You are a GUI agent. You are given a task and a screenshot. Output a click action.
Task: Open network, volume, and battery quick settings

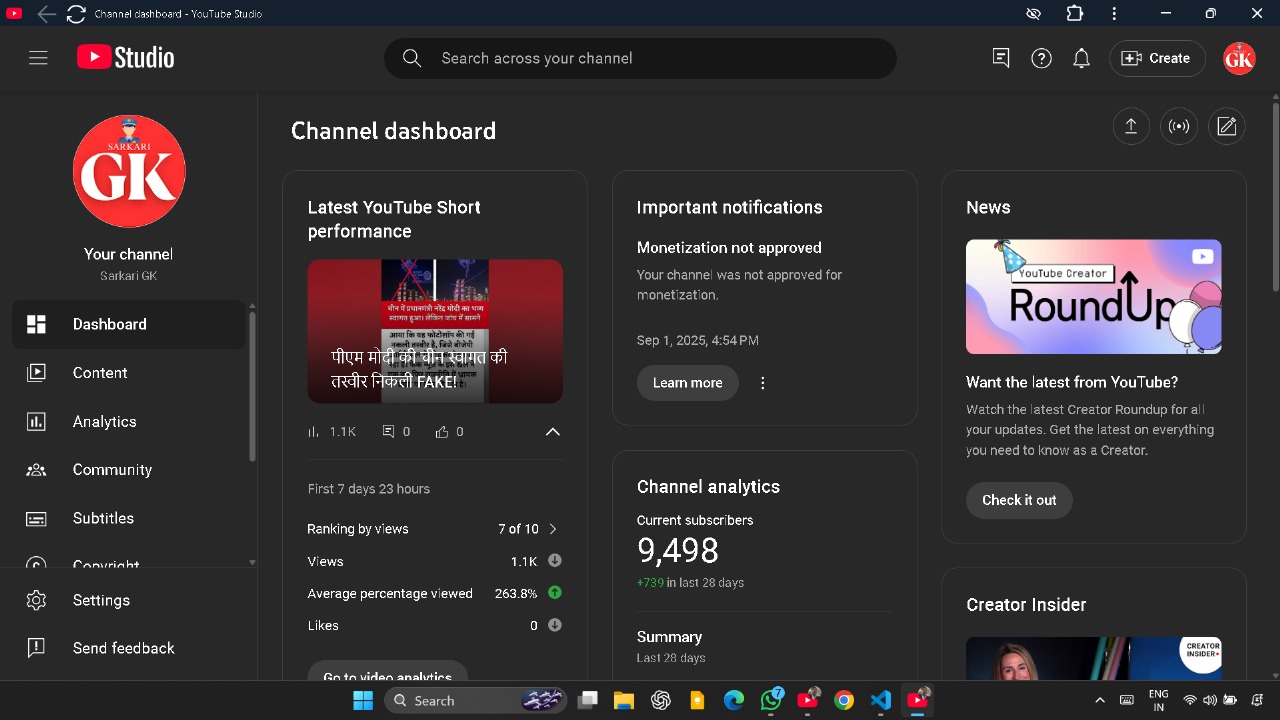[x=1210, y=700]
